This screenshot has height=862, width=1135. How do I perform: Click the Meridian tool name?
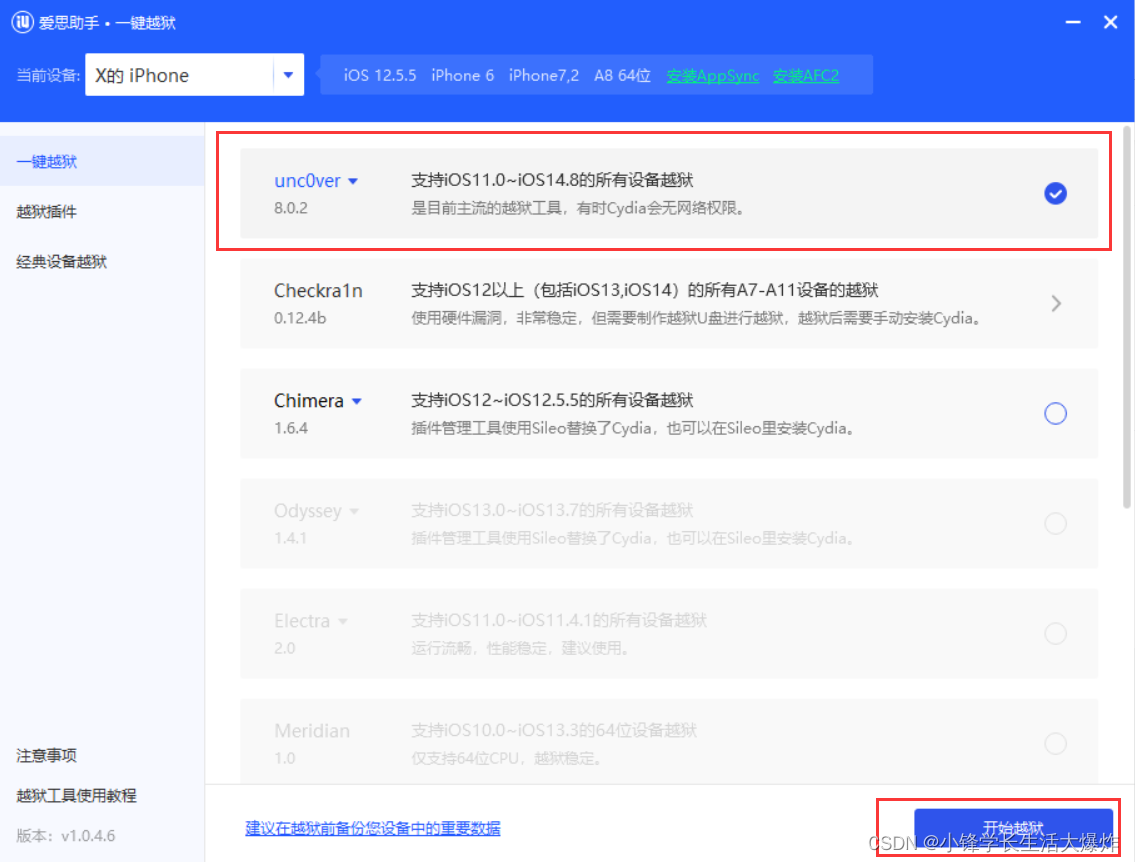click(x=312, y=731)
